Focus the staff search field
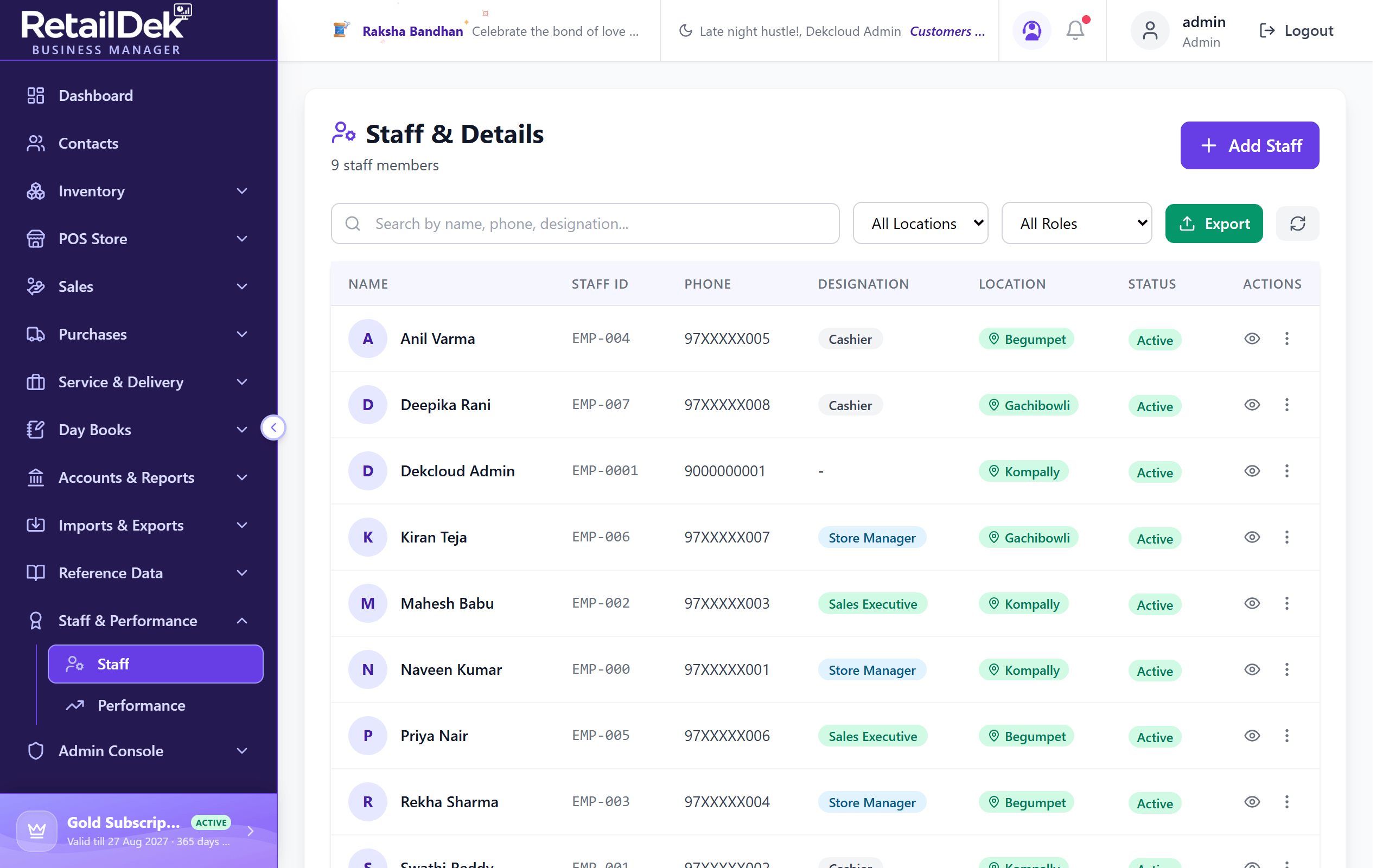The height and width of the screenshot is (868, 1389). point(585,224)
